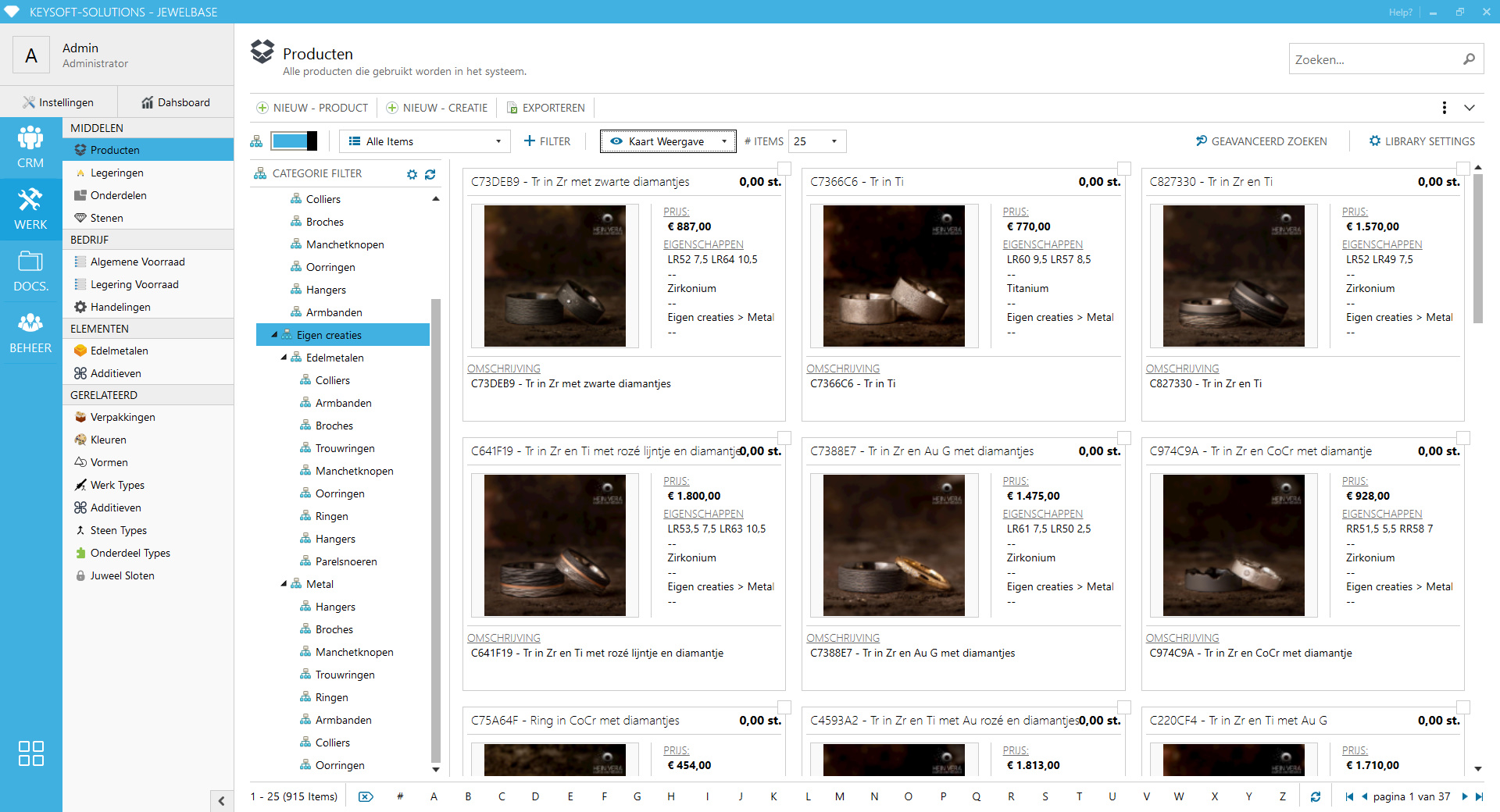1500x812 pixels.
Task: Select checkbox of card C7388E7
Action: 1124,438
